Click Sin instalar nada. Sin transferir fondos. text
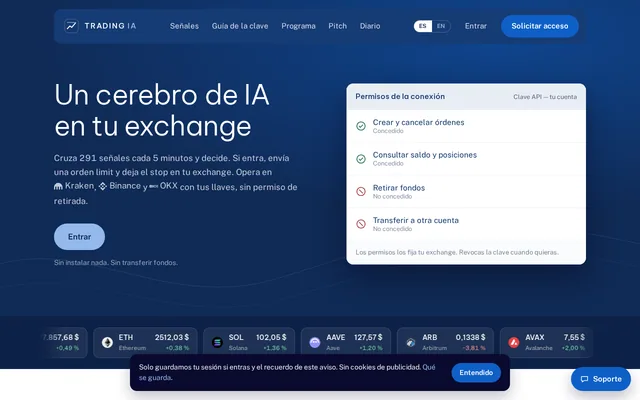 116,263
